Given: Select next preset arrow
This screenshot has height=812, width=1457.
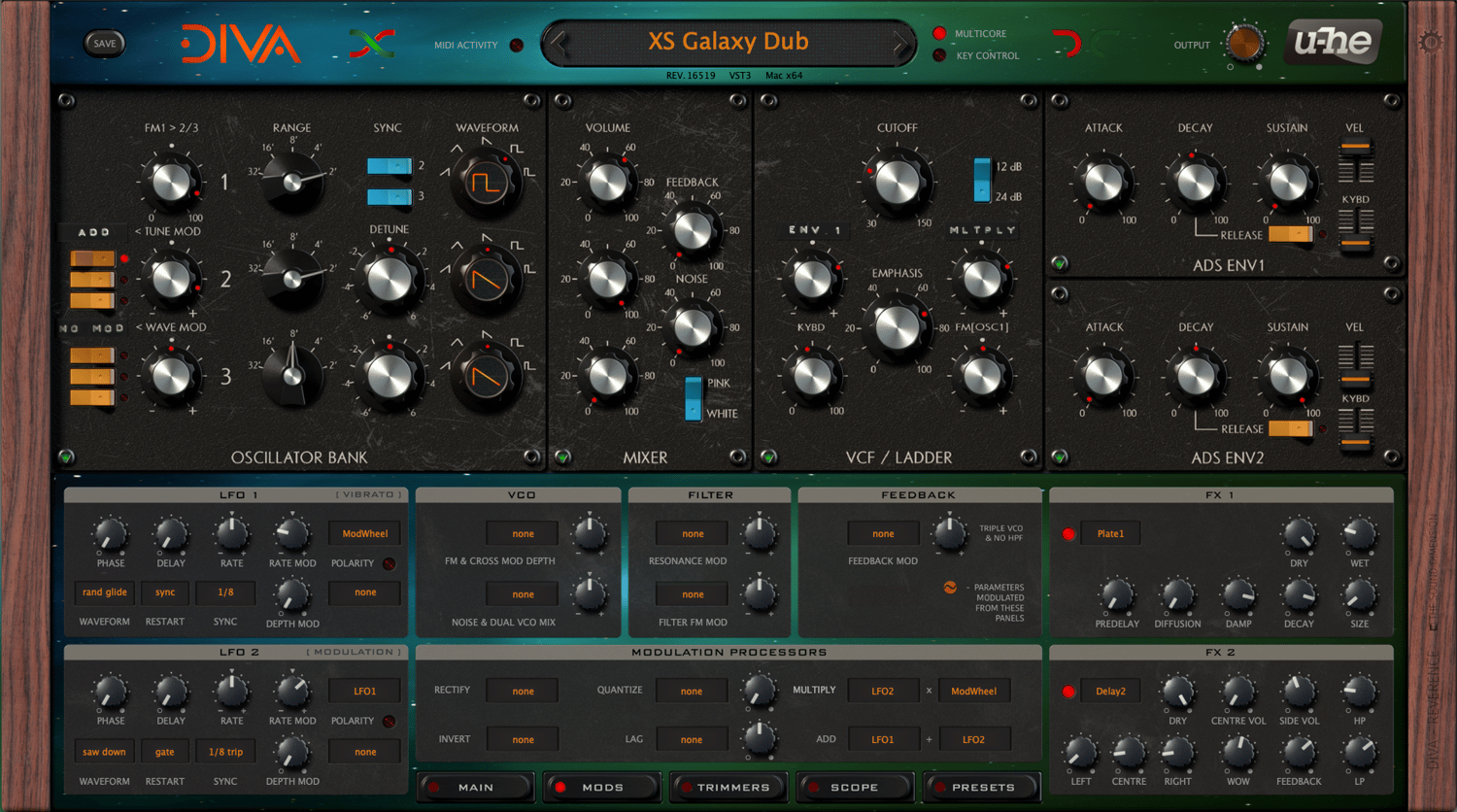Looking at the screenshot, I should click(x=900, y=44).
